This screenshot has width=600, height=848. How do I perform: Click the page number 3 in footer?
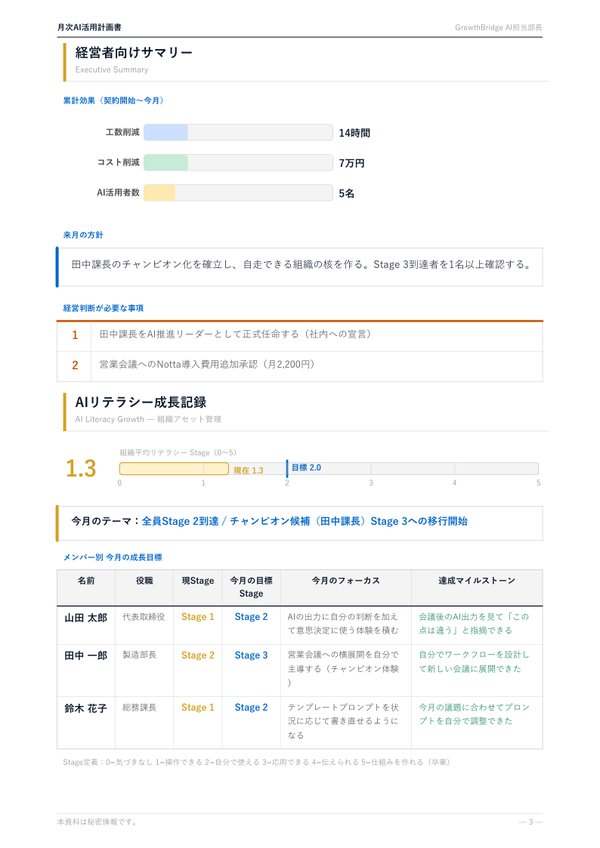click(530, 821)
